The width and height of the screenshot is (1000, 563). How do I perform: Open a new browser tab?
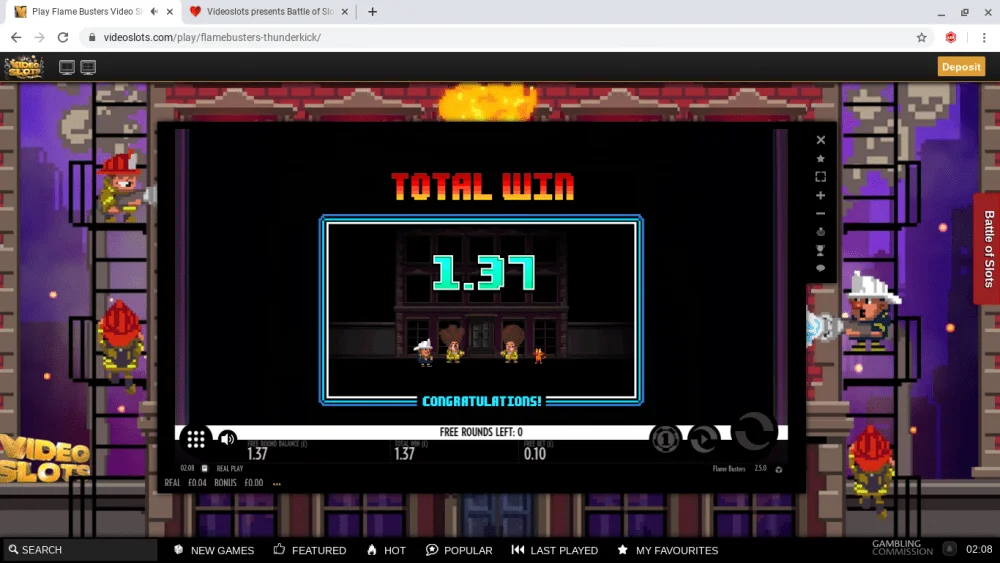(372, 11)
